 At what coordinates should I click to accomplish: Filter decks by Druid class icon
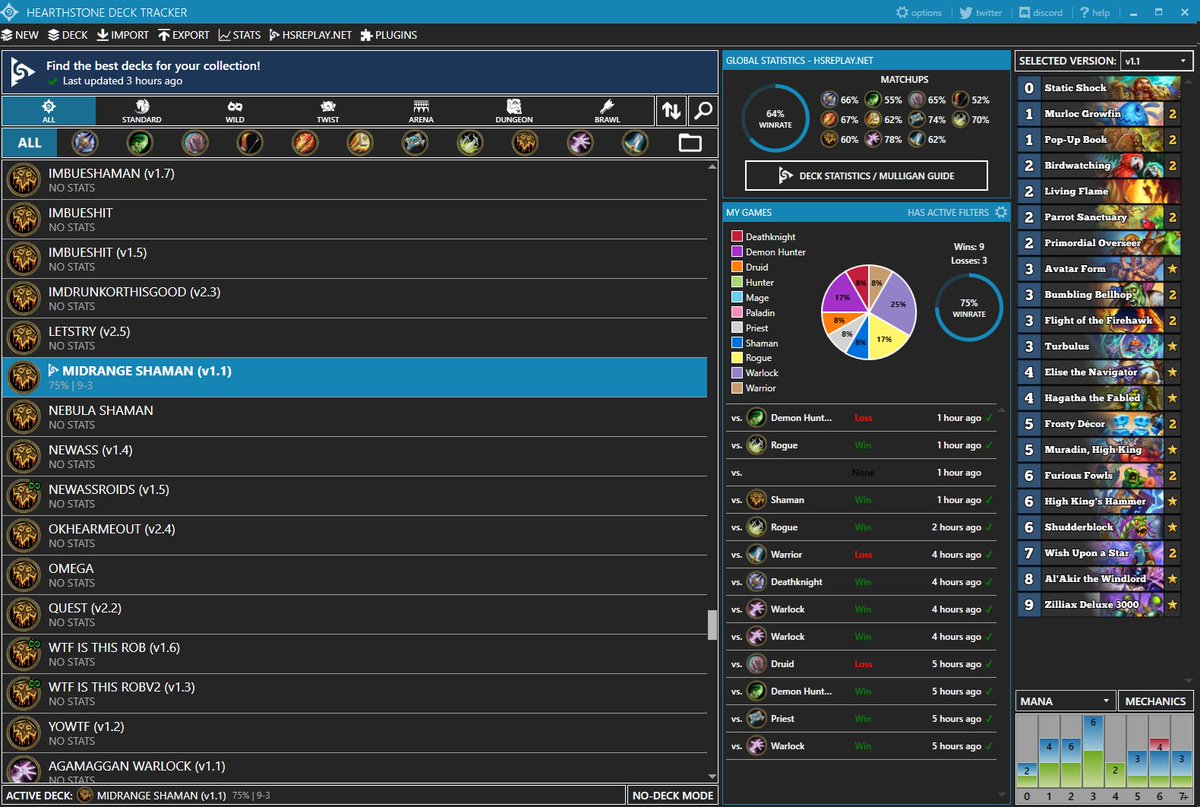tap(195, 142)
